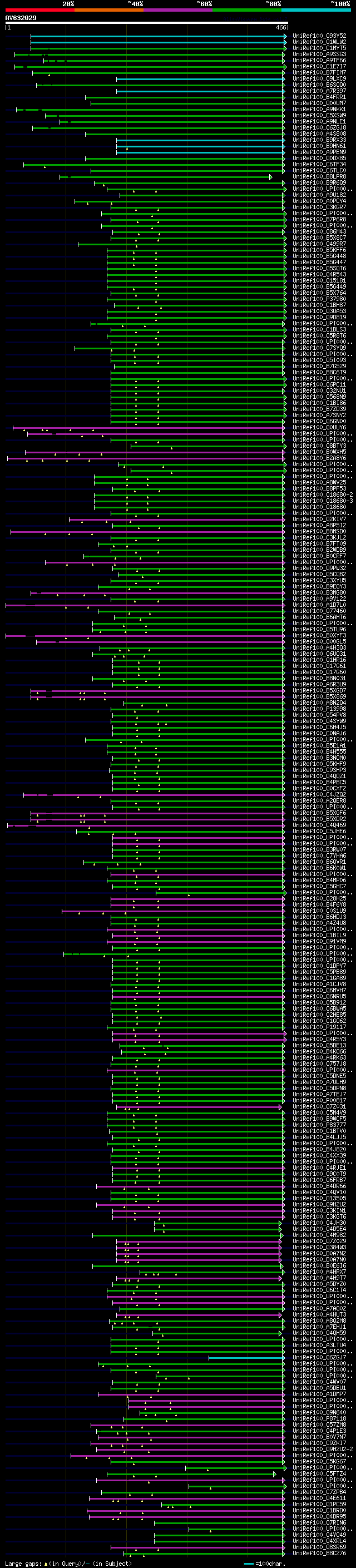Click the purple alignment bar for B8MSD0

(148, 531)
